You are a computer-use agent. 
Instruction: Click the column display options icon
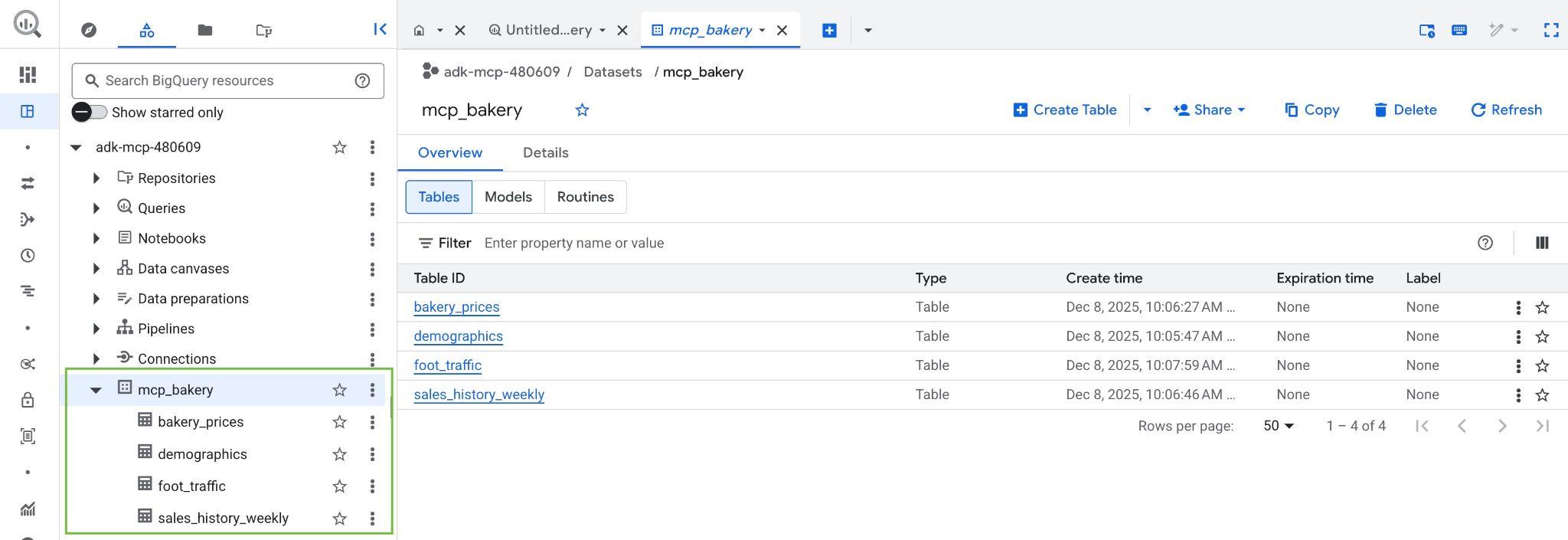(x=1542, y=243)
